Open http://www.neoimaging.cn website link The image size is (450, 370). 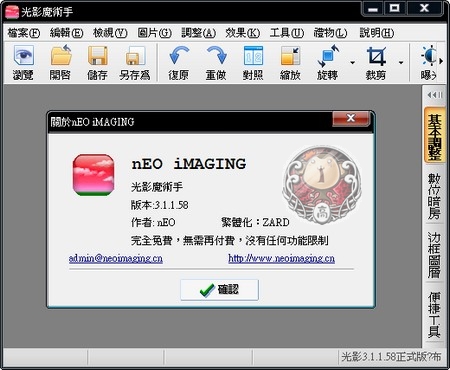[x=281, y=259]
